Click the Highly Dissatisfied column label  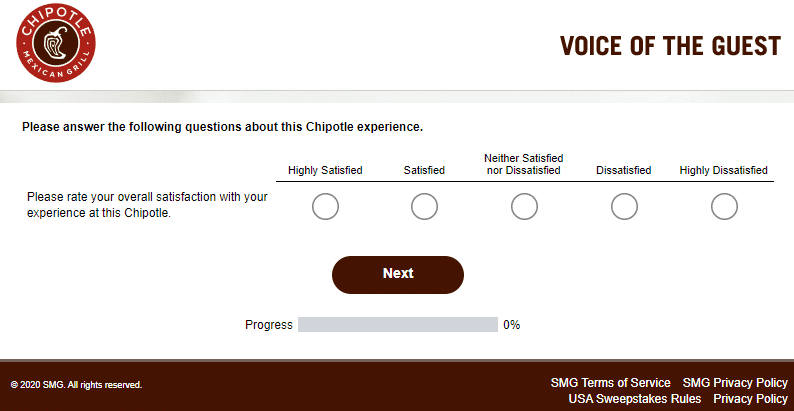[724, 171]
